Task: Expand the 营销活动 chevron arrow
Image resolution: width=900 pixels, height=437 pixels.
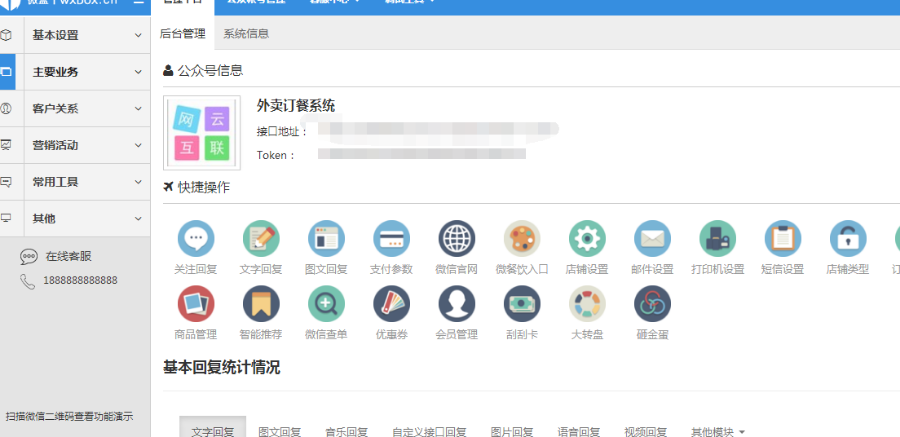Action: tap(138, 145)
